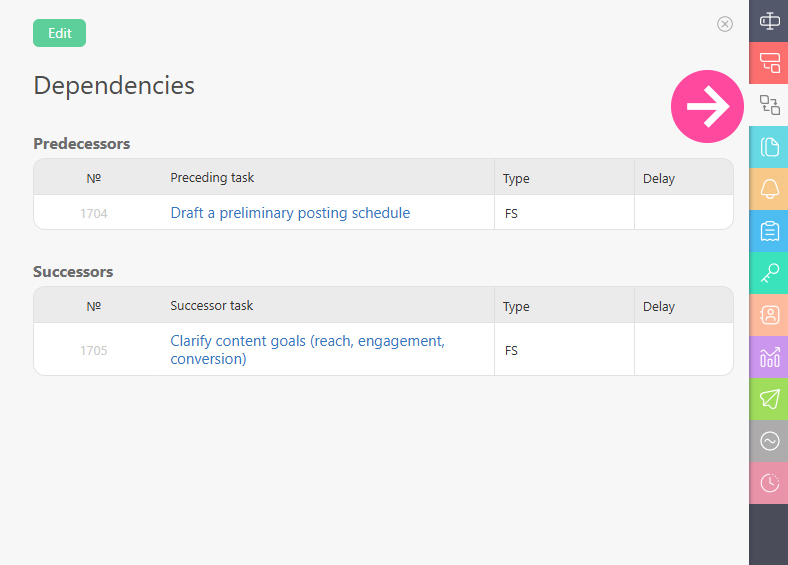Open the text field icon in sidebar
The height and width of the screenshot is (565, 788).
point(769,20)
